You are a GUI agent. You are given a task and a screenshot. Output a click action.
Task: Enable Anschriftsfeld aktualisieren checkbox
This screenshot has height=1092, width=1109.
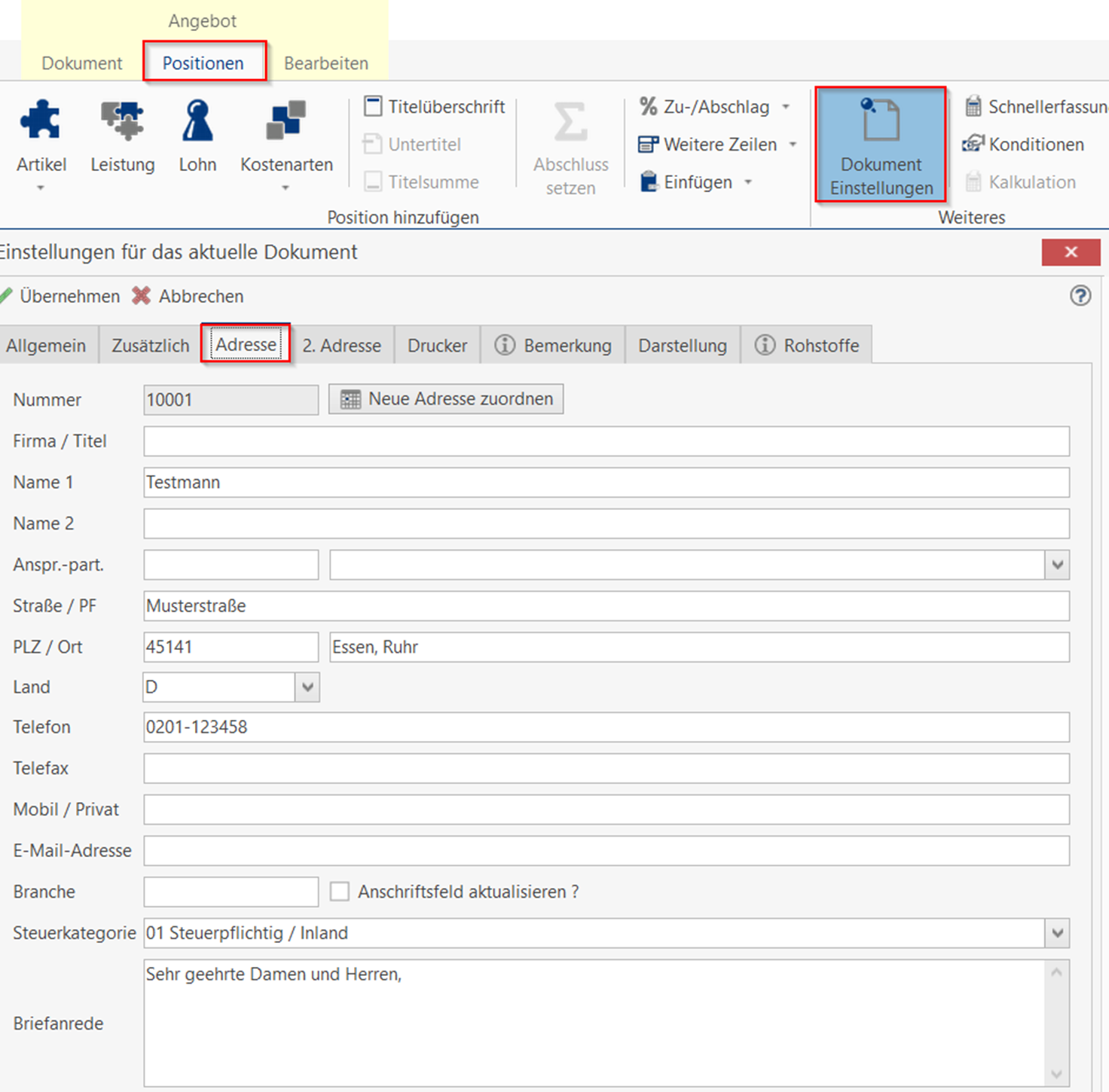tap(340, 892)
